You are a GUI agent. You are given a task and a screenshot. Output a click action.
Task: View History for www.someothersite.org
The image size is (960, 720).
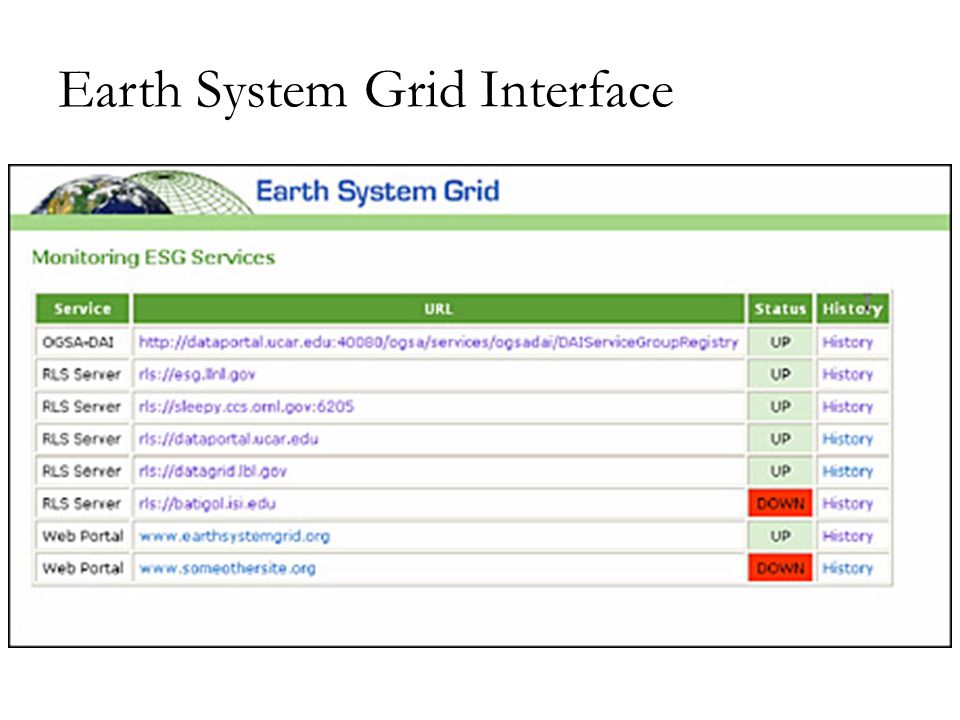click(x=847, y=569)
